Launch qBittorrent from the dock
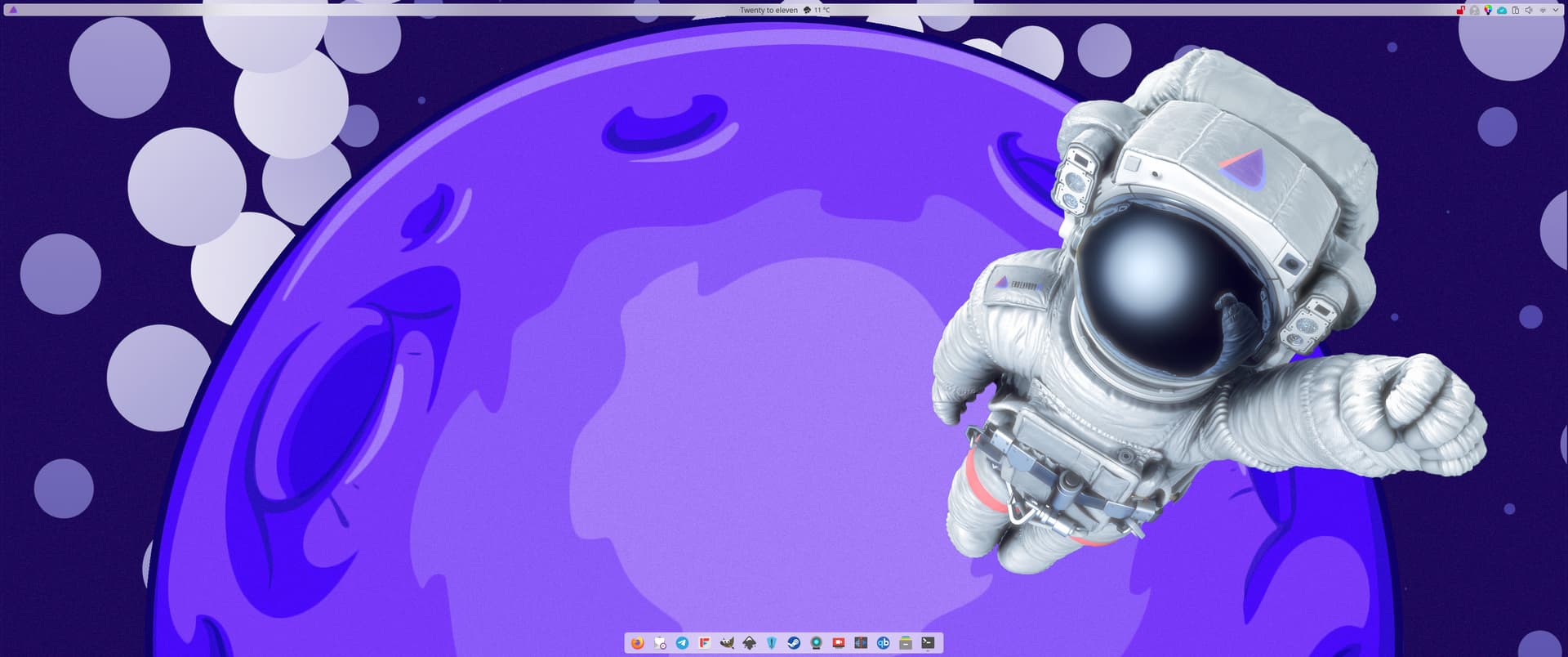This screenshot has width=1568, height=657. tap(883, 643)
